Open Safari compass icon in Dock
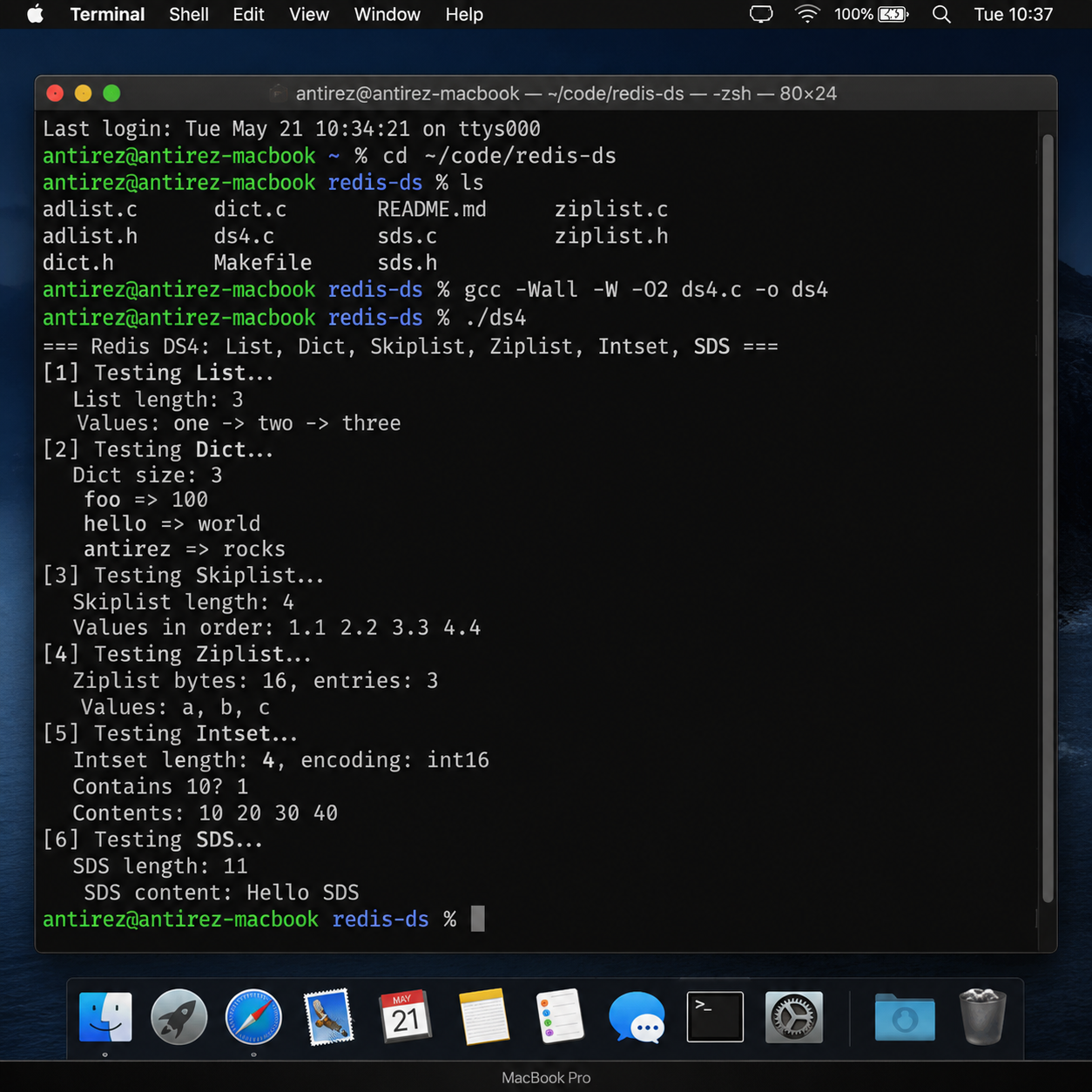This screenshot has height=1092, width=1092. pyautogui.click(x=253, y=1016)
